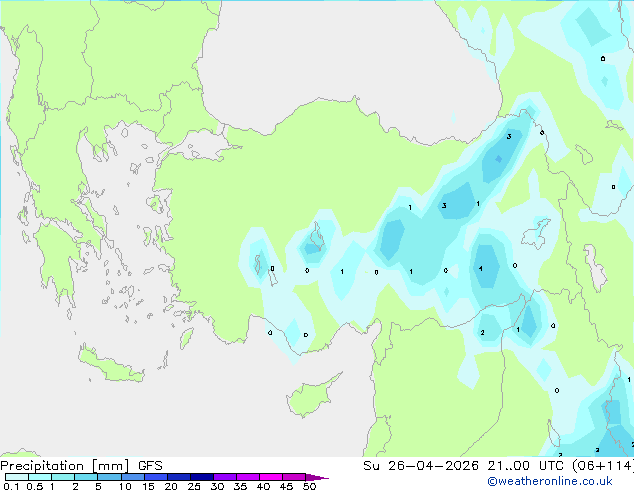634x490 pixels.
Task: Click the '30' legend scale label
Action: pos(217,486)
